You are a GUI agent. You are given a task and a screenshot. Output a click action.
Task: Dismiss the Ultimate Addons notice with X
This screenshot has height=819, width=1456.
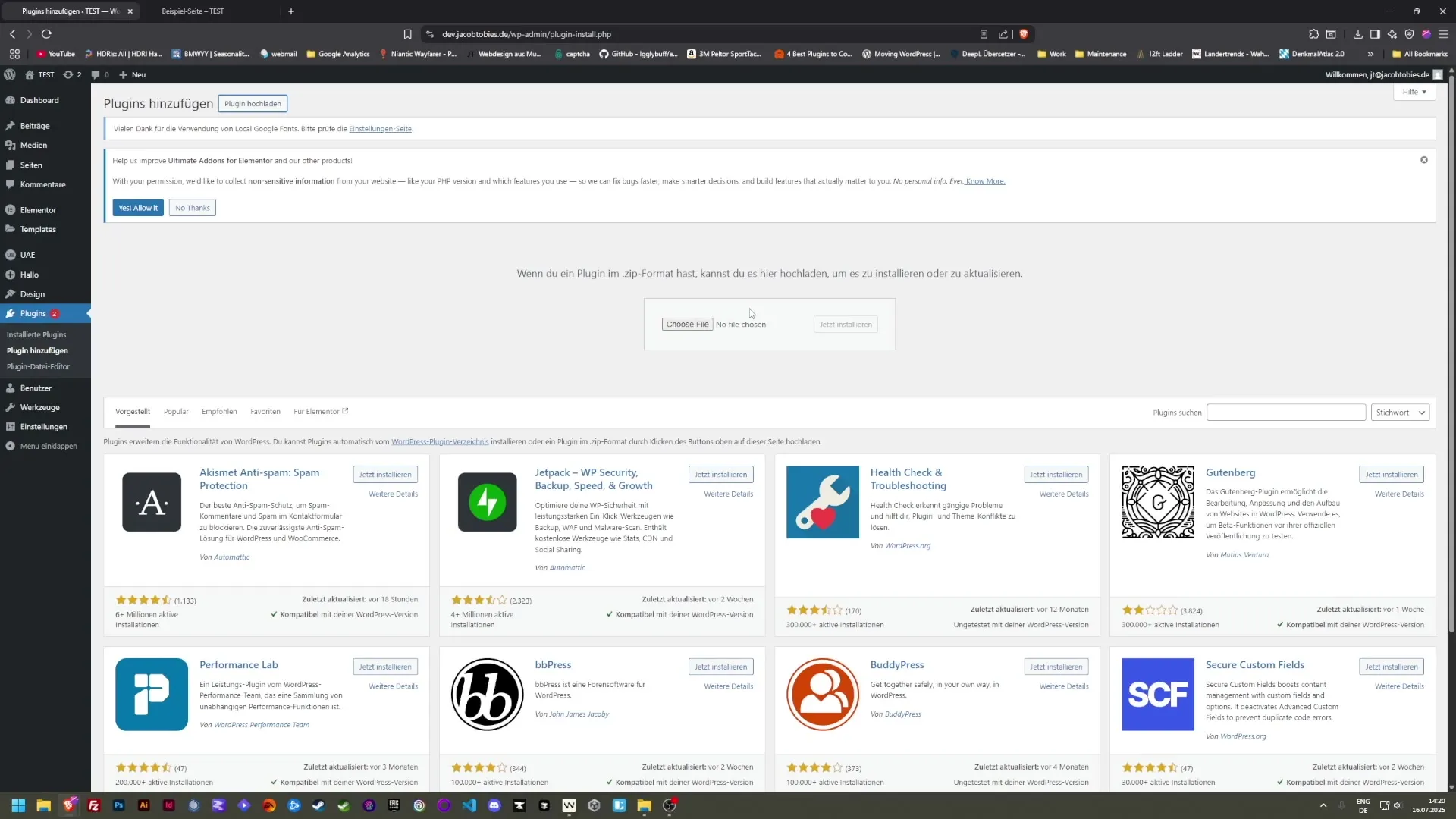1424,160
